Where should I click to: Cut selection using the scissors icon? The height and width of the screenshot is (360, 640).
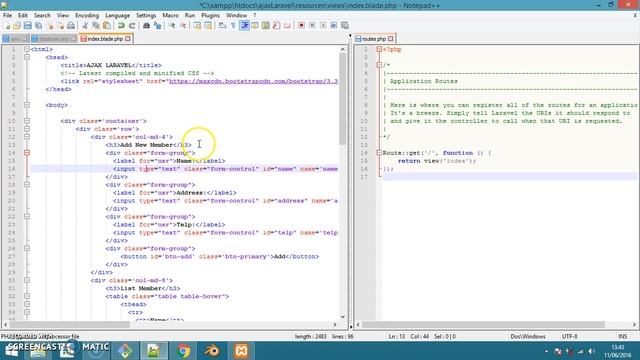point(85,26)
